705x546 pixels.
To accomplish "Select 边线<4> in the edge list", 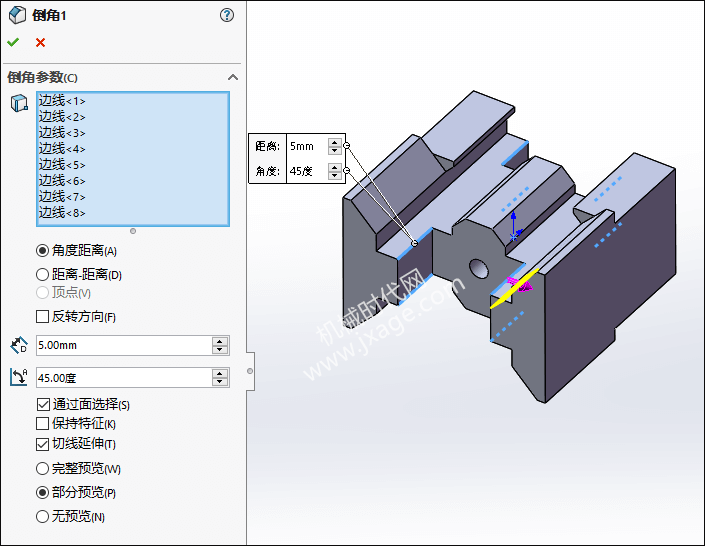I will coord(62,148).
